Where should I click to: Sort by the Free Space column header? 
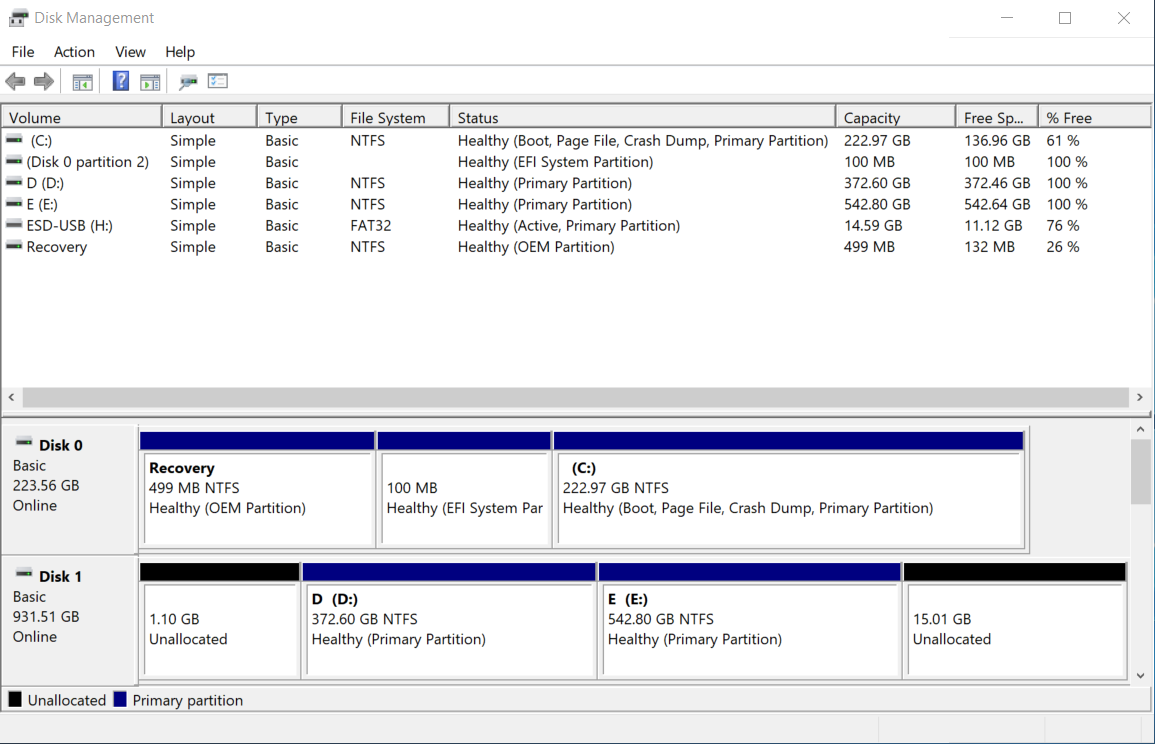point(997,118)
